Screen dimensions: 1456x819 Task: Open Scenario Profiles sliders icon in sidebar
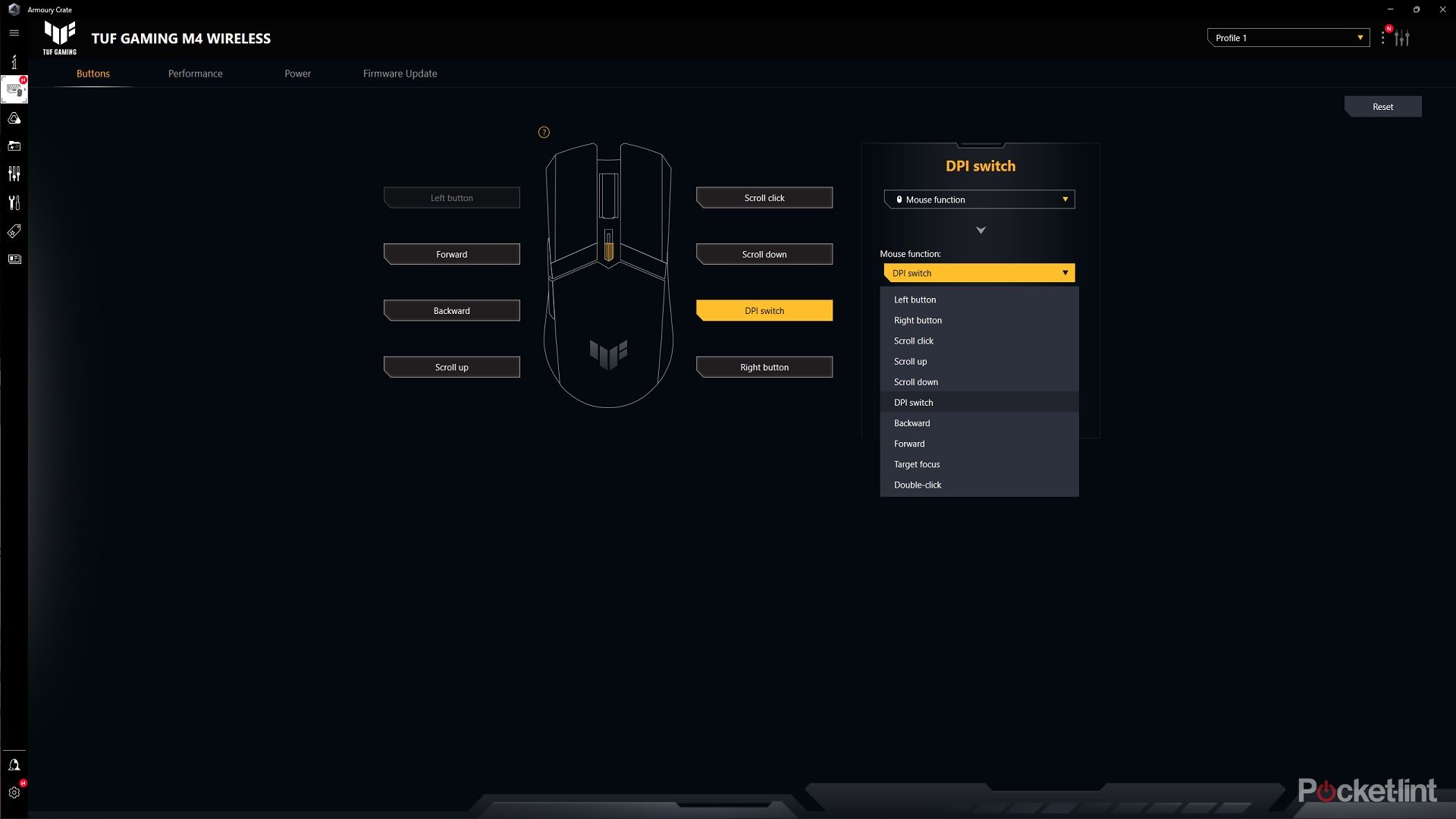pos(14,174)
